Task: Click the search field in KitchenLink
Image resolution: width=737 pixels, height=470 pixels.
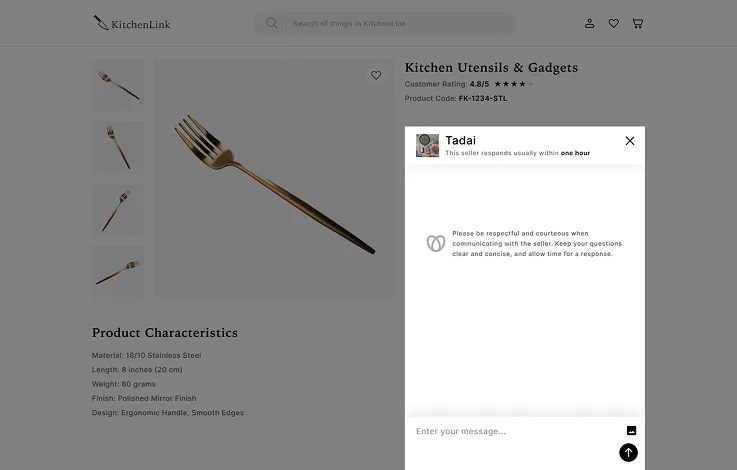Action: click(400, 23)
